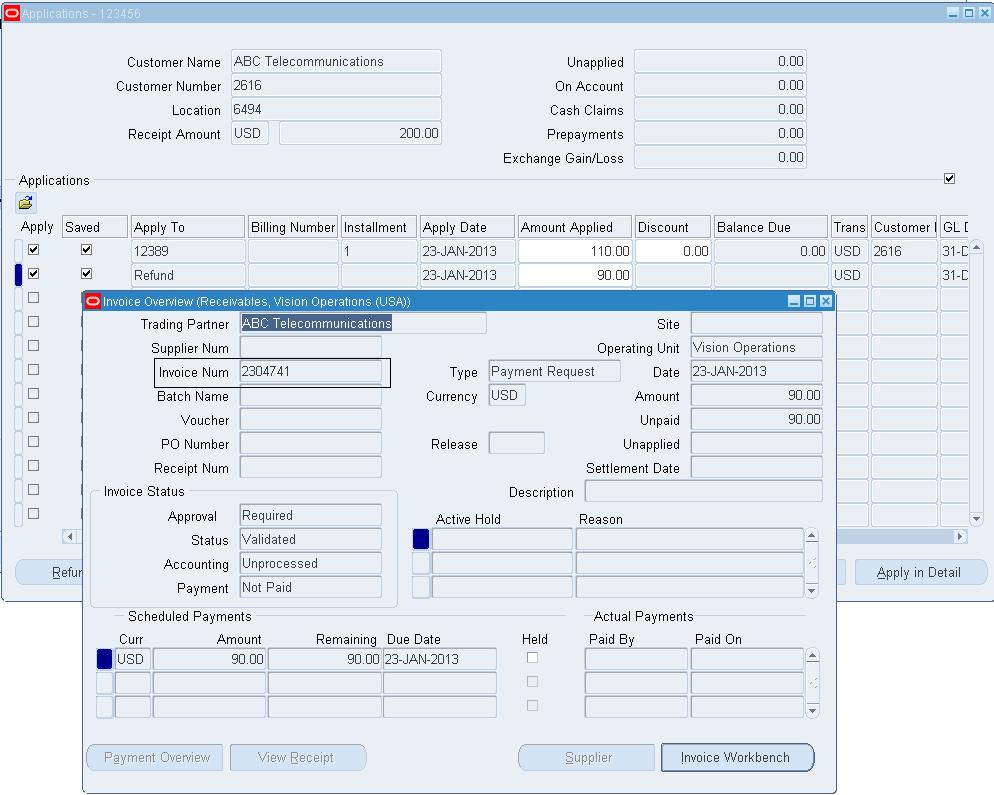The height and width of the screenshot is (795, 994).
Task: Click Customer Name field ABC Telecommunications
Action: (336, 61)
